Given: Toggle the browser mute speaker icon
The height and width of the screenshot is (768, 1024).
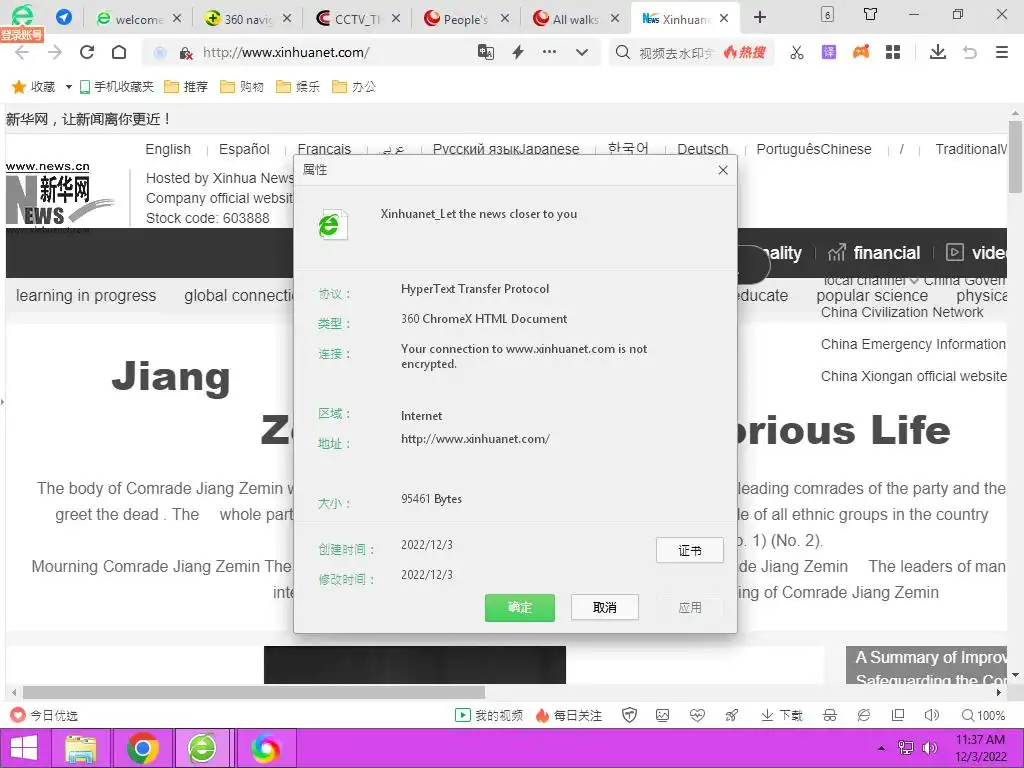Looking at the screenshot, I should tap(932, 716).
